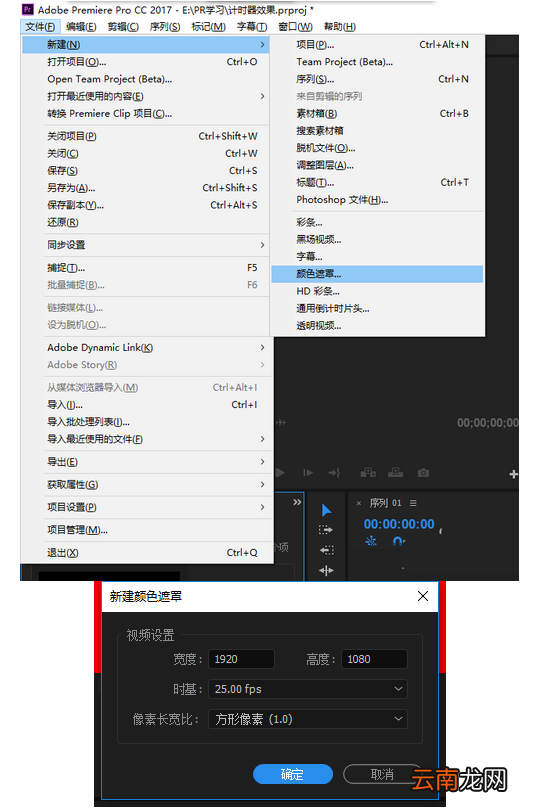Click the Insert clip icon
Screen dimensions: 544x808
click(368, 473)
